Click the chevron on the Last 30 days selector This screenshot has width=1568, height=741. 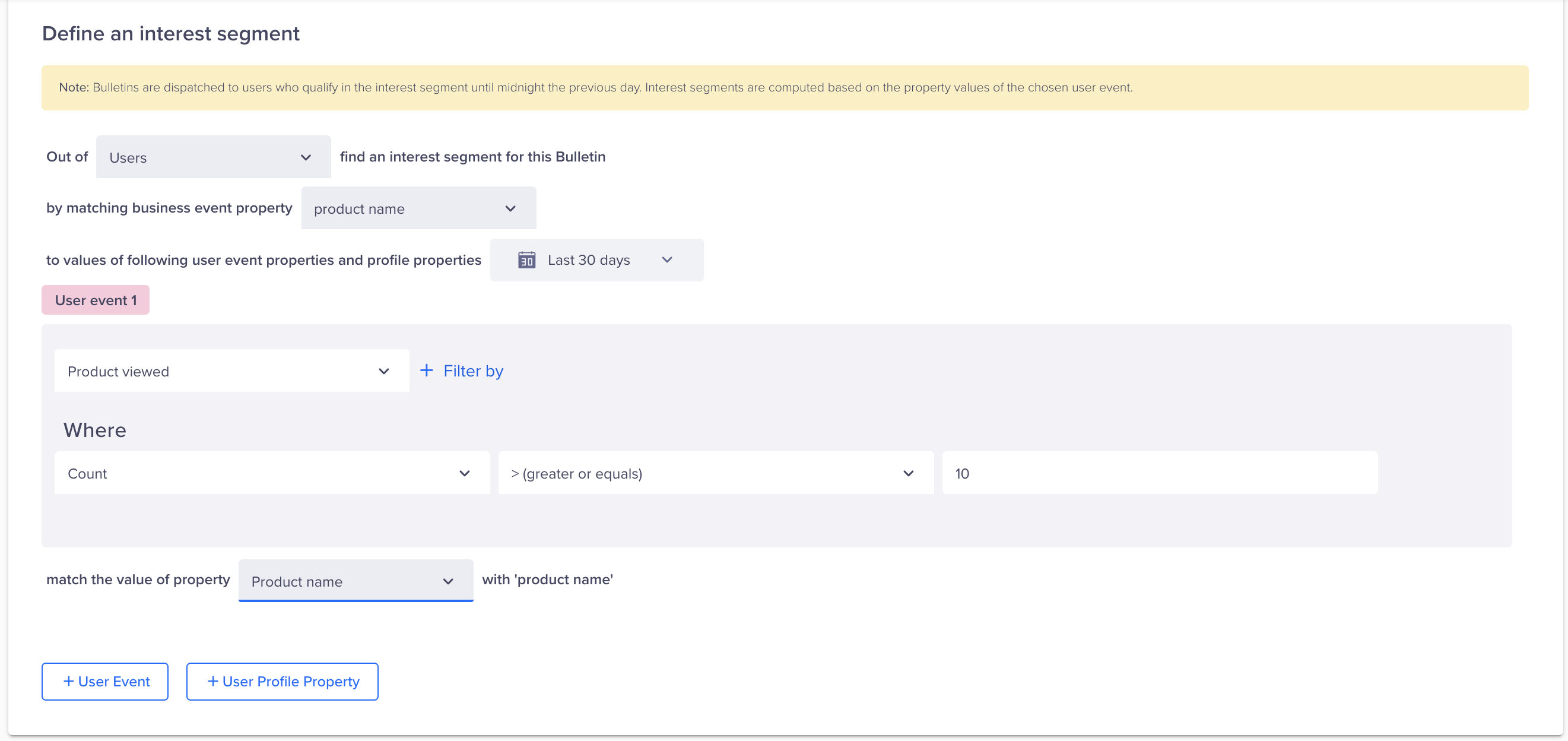667,260
